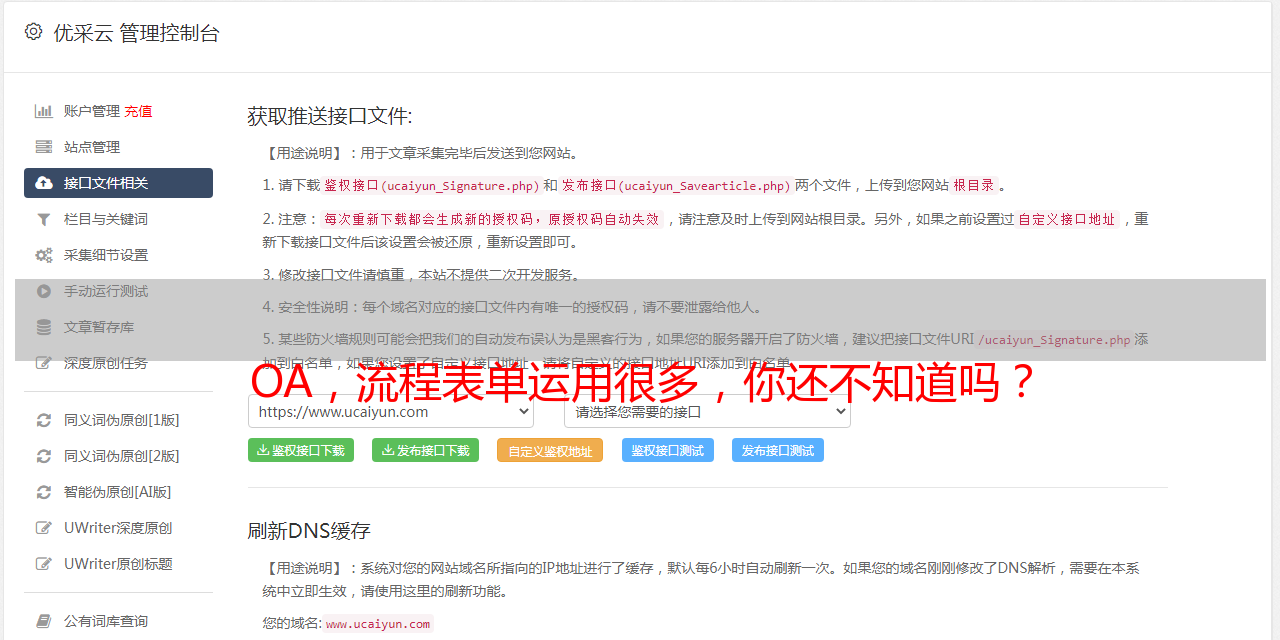Viewport: 1280px width, 640px height.
Task: Open 采集细节设置 menu item
Action: coord(106,255)
